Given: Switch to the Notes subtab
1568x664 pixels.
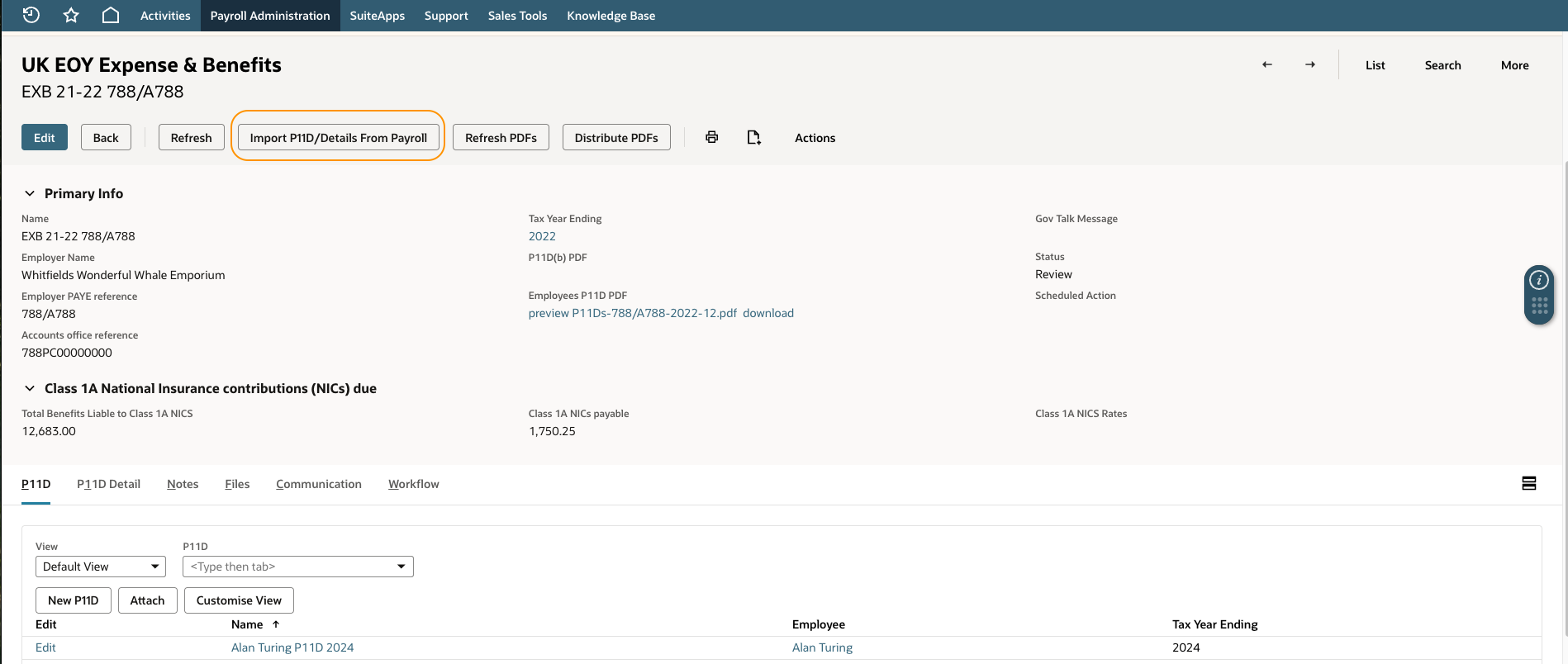Looking at the screenshot, I should [183, 484].
